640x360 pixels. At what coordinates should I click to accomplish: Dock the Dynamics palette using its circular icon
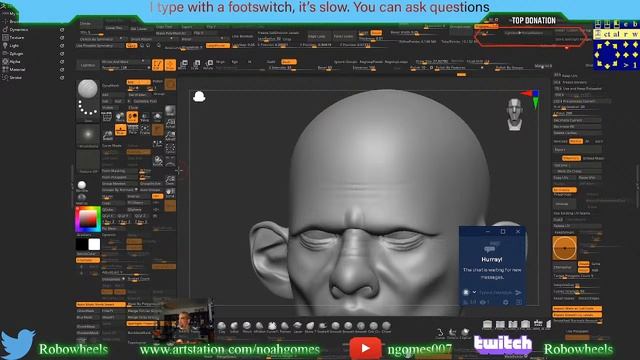[62, 30]
